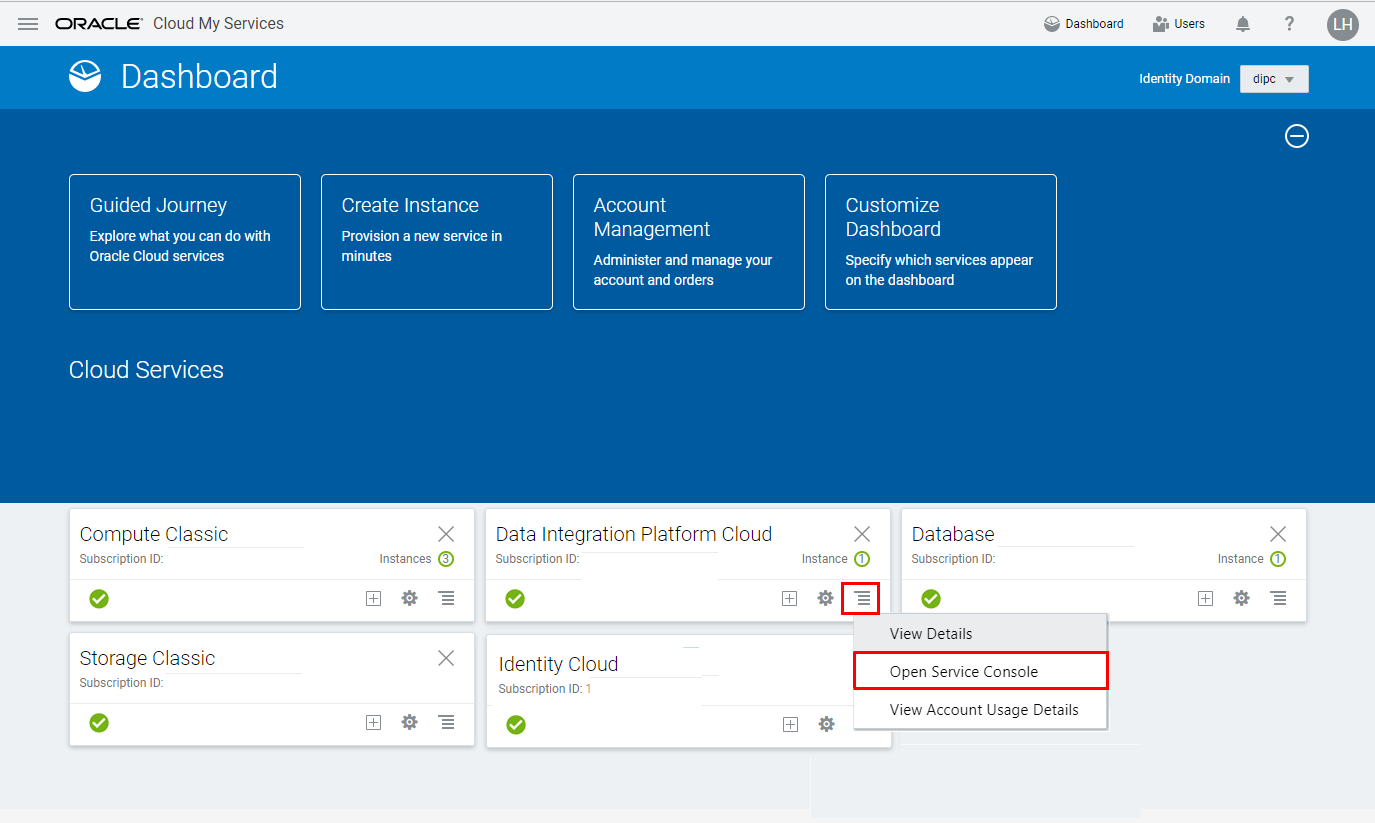Open the Compute Classic gear settings
This screenshot has width=1375, height=823.
tap(409, 599)
